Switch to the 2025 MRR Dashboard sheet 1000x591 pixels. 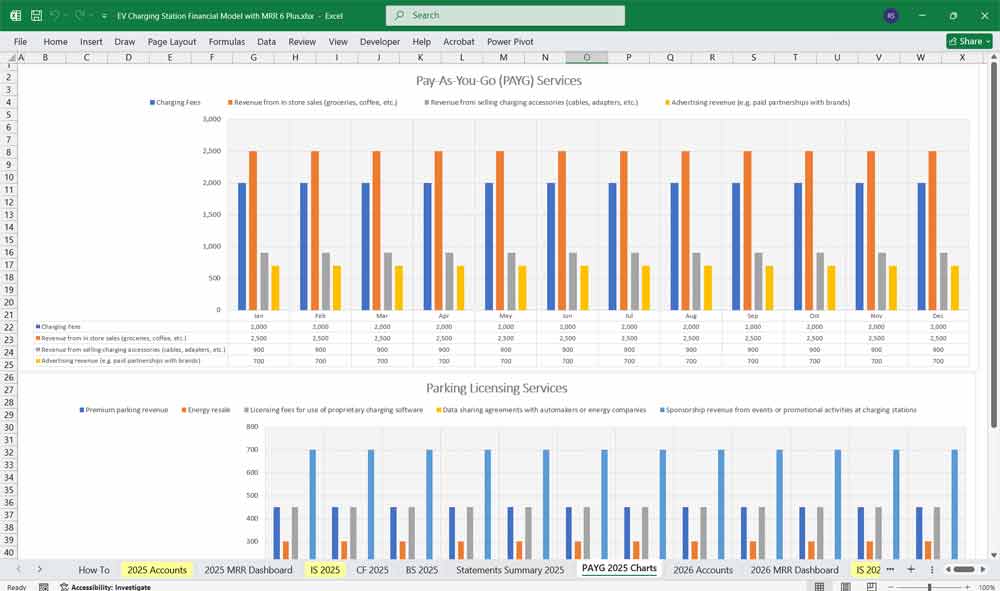coord(248,570)
